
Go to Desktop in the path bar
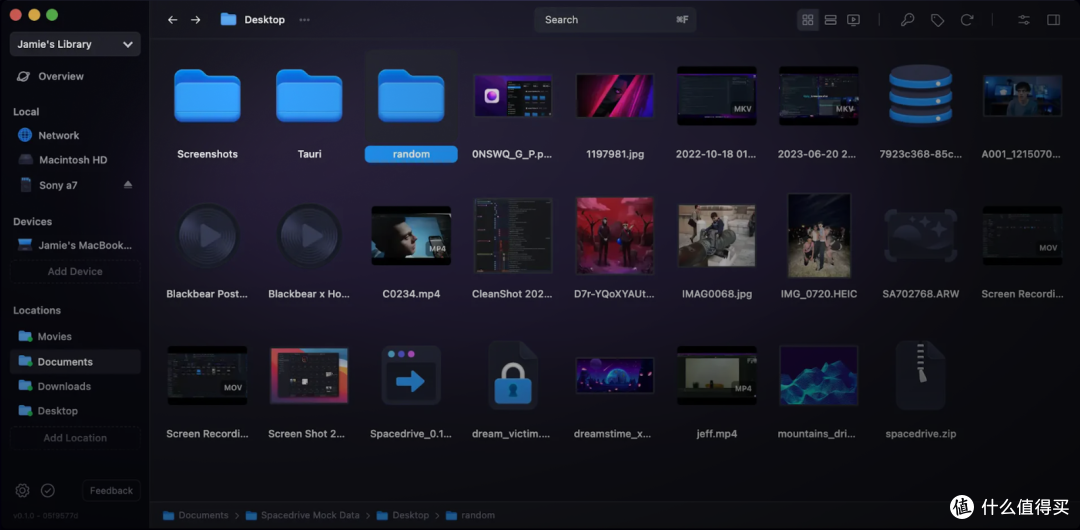click(x=402, y=516)
